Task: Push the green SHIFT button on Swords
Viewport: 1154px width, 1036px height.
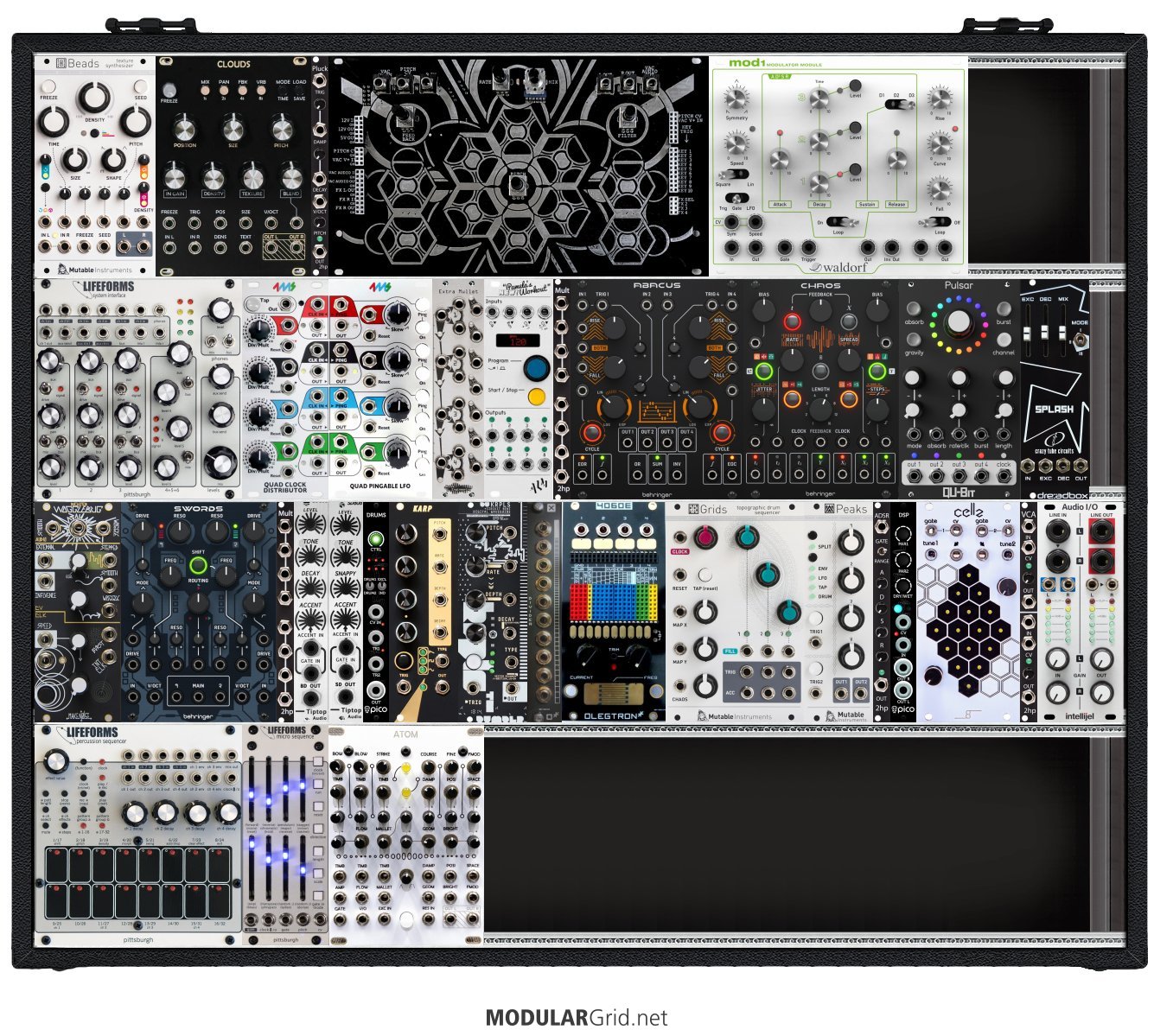Action: pos(198,567)
